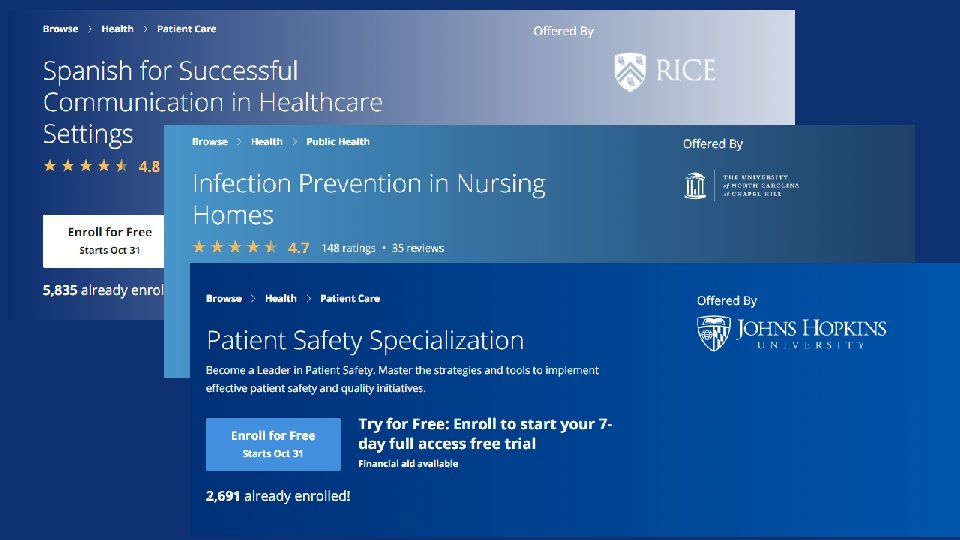Click Financial aid available link
Viewport: 960px width, 540px height.
tap(408, 464)
